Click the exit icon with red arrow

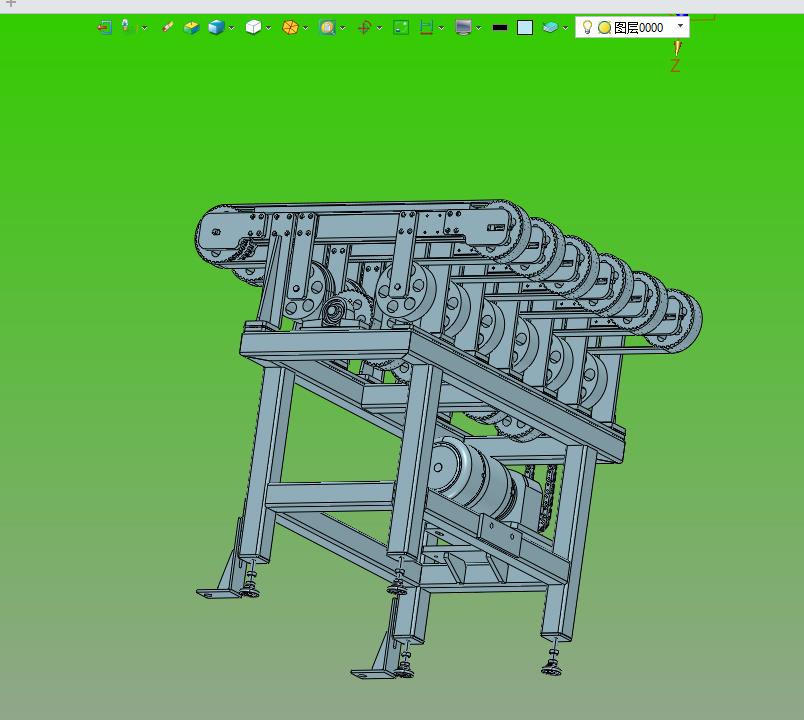(104, 27)
